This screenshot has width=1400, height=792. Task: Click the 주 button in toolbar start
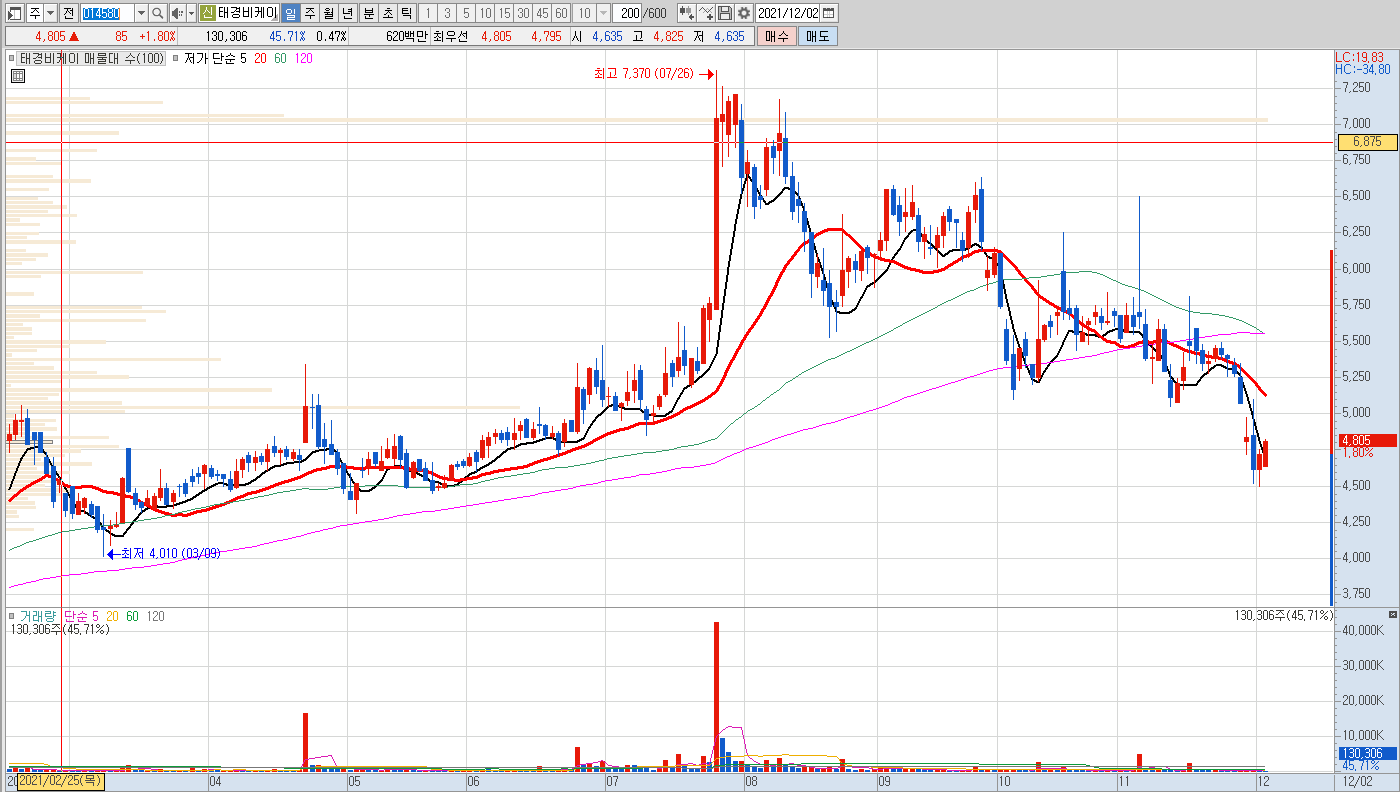[x=34, y=13]
